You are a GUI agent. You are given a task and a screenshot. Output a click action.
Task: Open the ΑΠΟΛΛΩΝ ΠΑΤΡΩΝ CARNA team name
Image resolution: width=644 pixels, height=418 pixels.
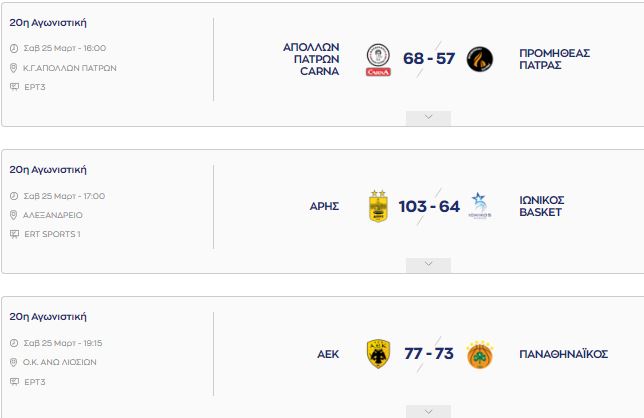311,59
